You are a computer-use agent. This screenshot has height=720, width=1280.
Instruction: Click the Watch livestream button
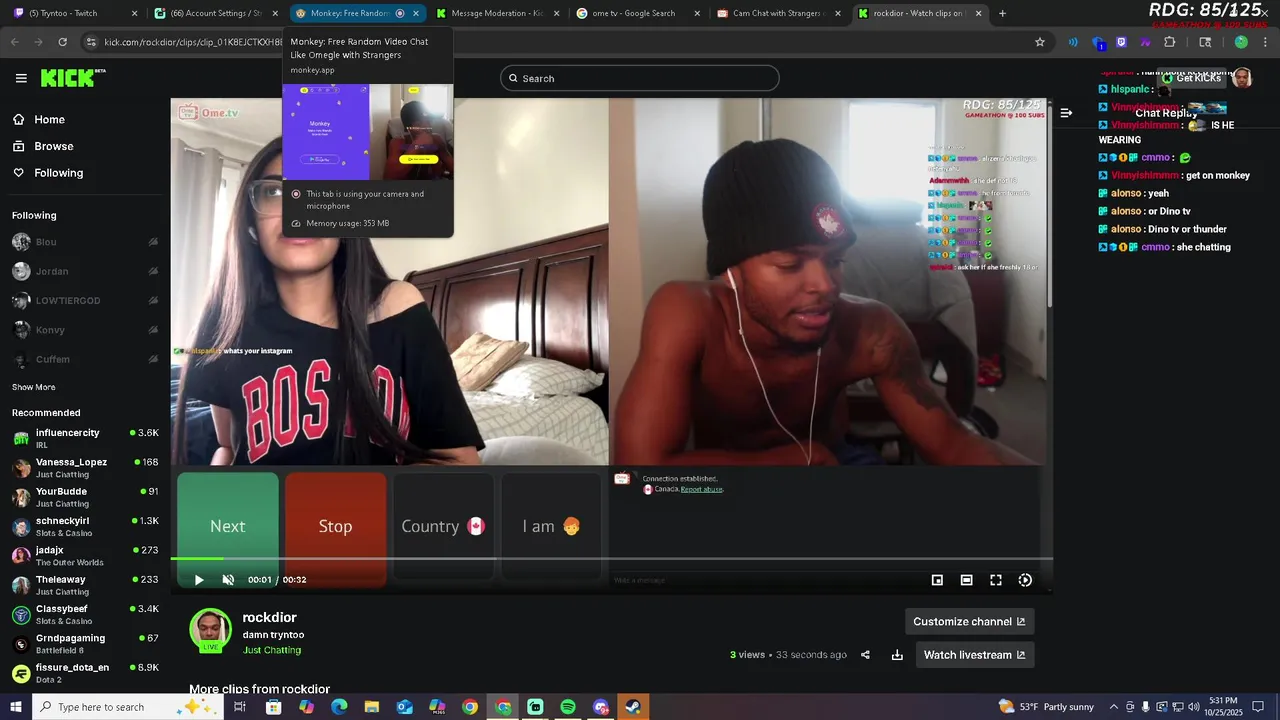tap(974, 655)
